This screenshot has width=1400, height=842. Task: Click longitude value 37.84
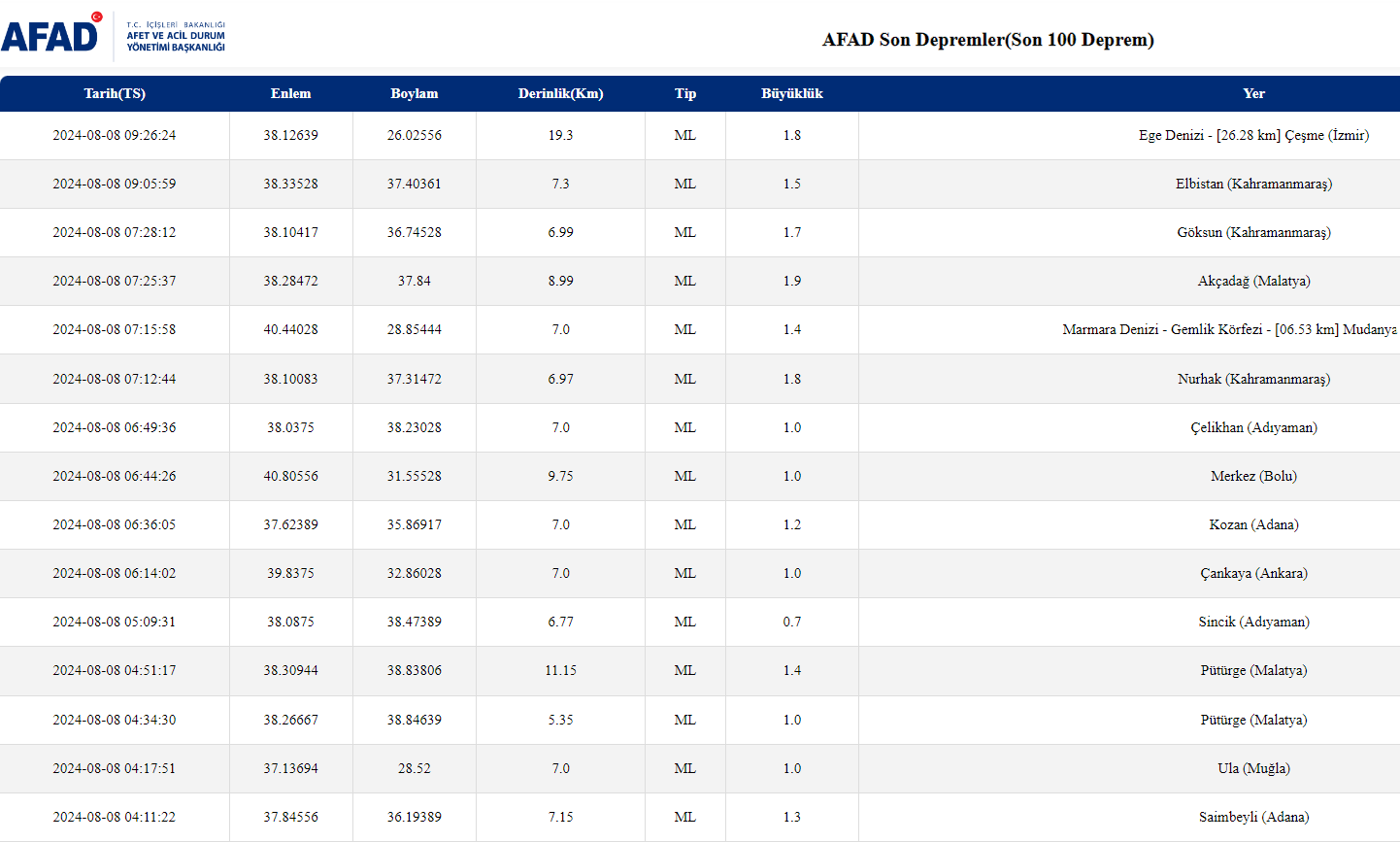415,282
